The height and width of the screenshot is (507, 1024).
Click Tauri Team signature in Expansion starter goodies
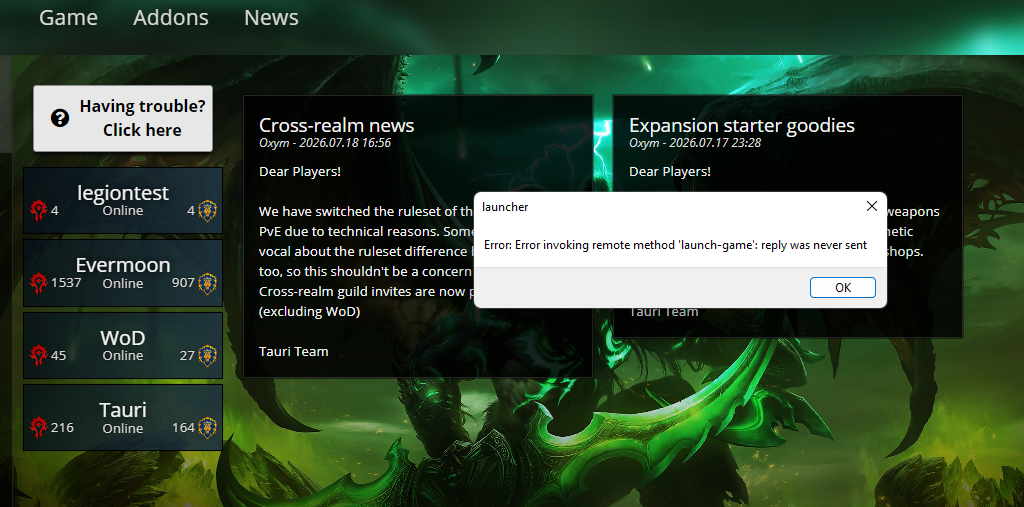coord(664,312)
